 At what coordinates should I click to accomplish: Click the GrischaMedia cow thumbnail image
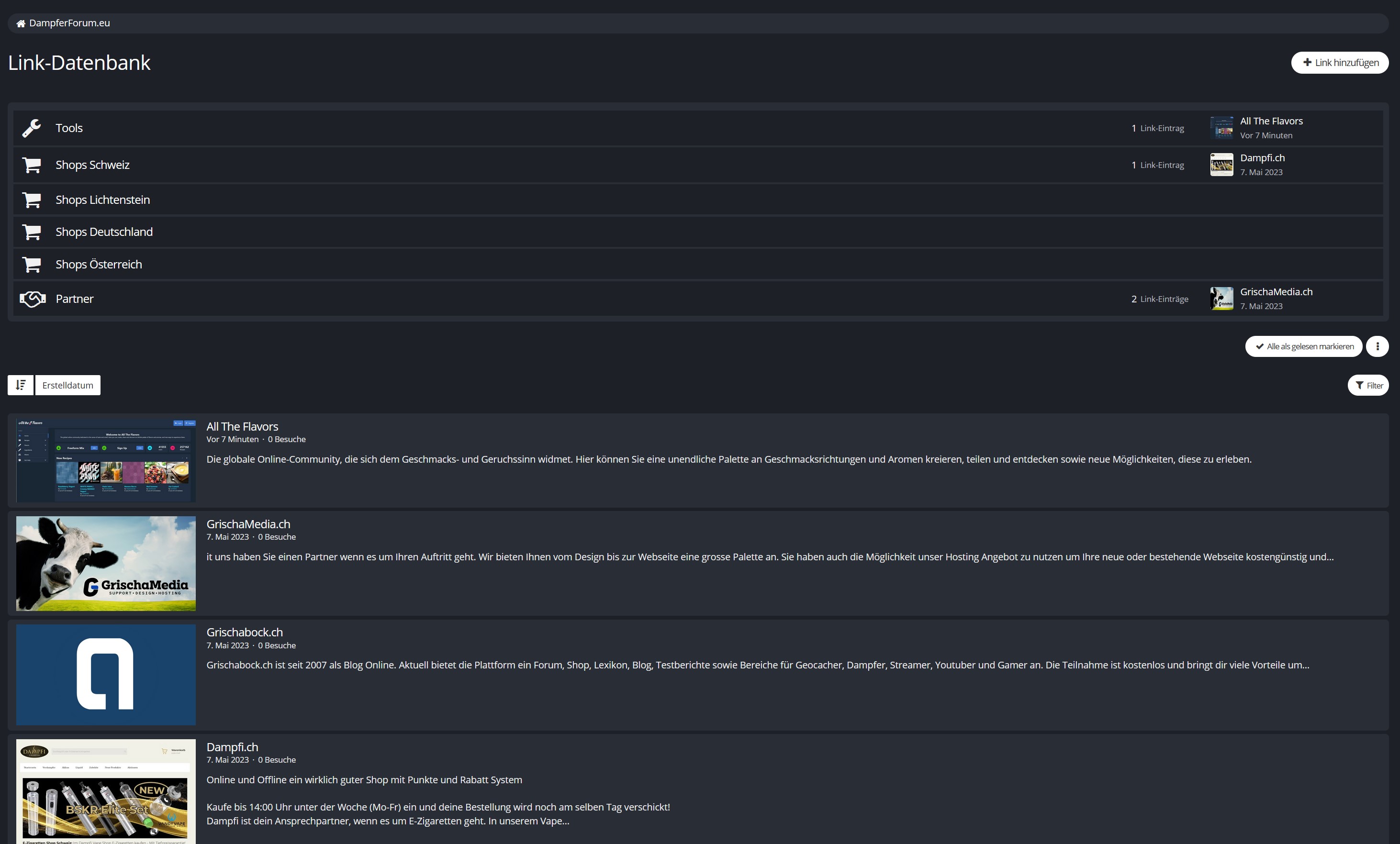coord(106,564)
